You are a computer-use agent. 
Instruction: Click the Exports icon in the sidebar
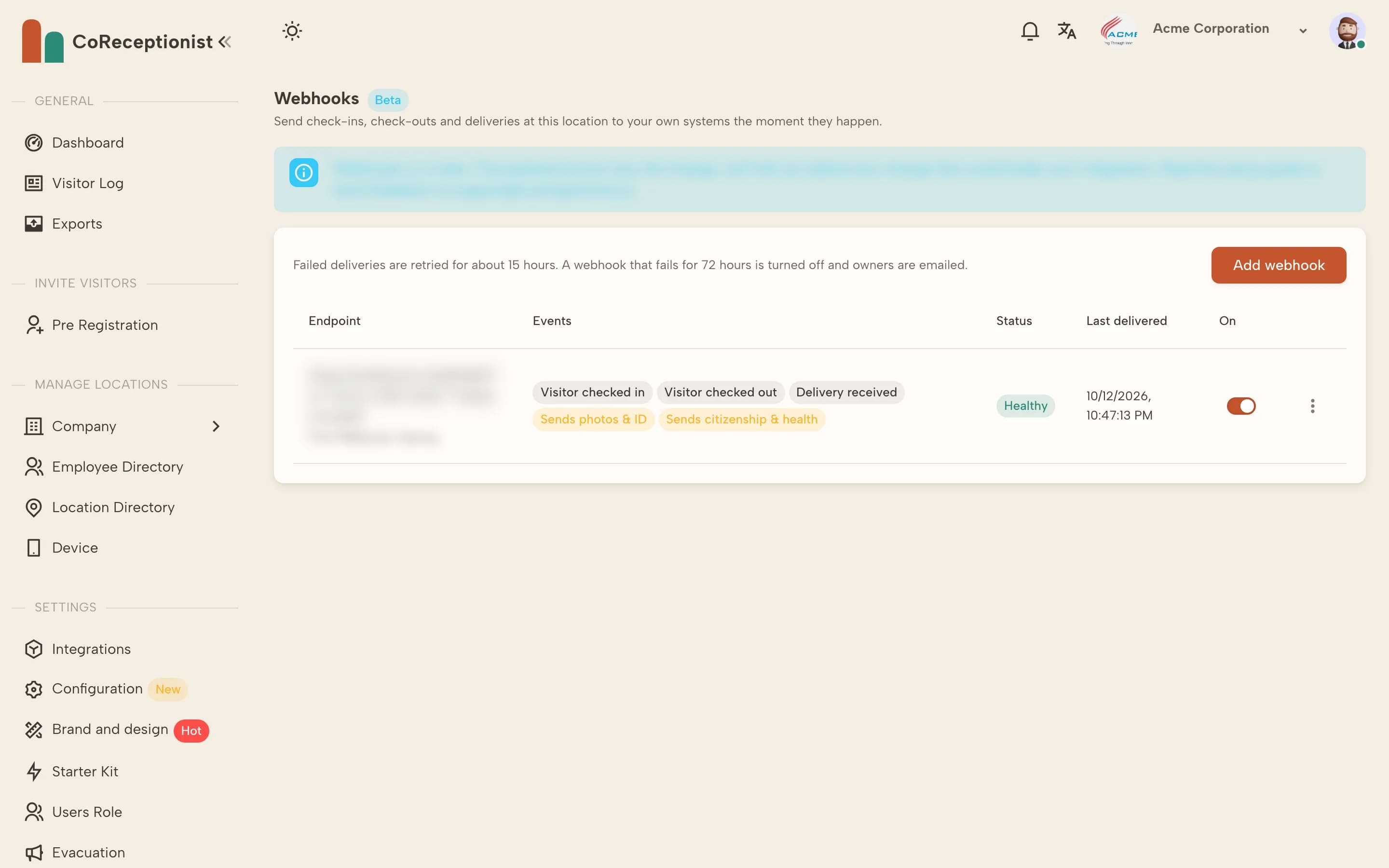(34, 223)
